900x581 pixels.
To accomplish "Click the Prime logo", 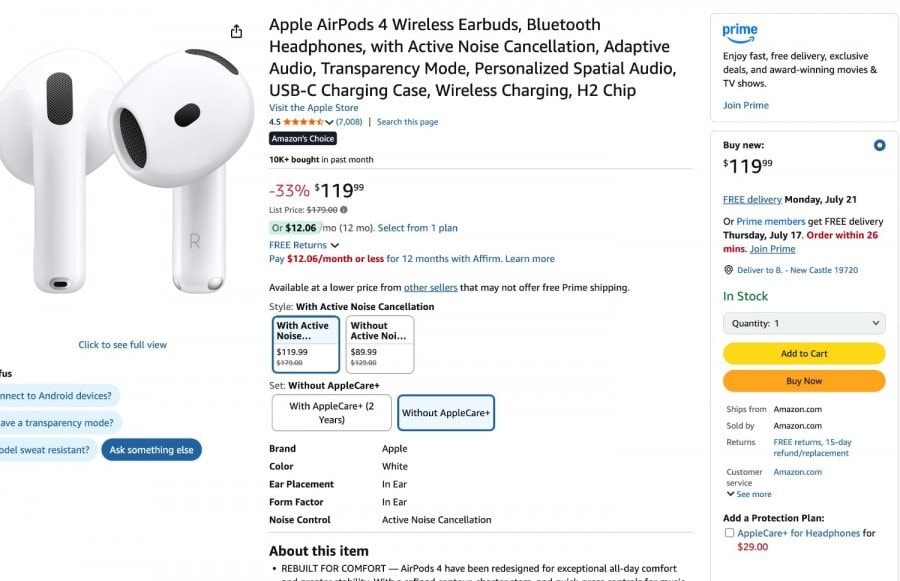I will point(740,33).
